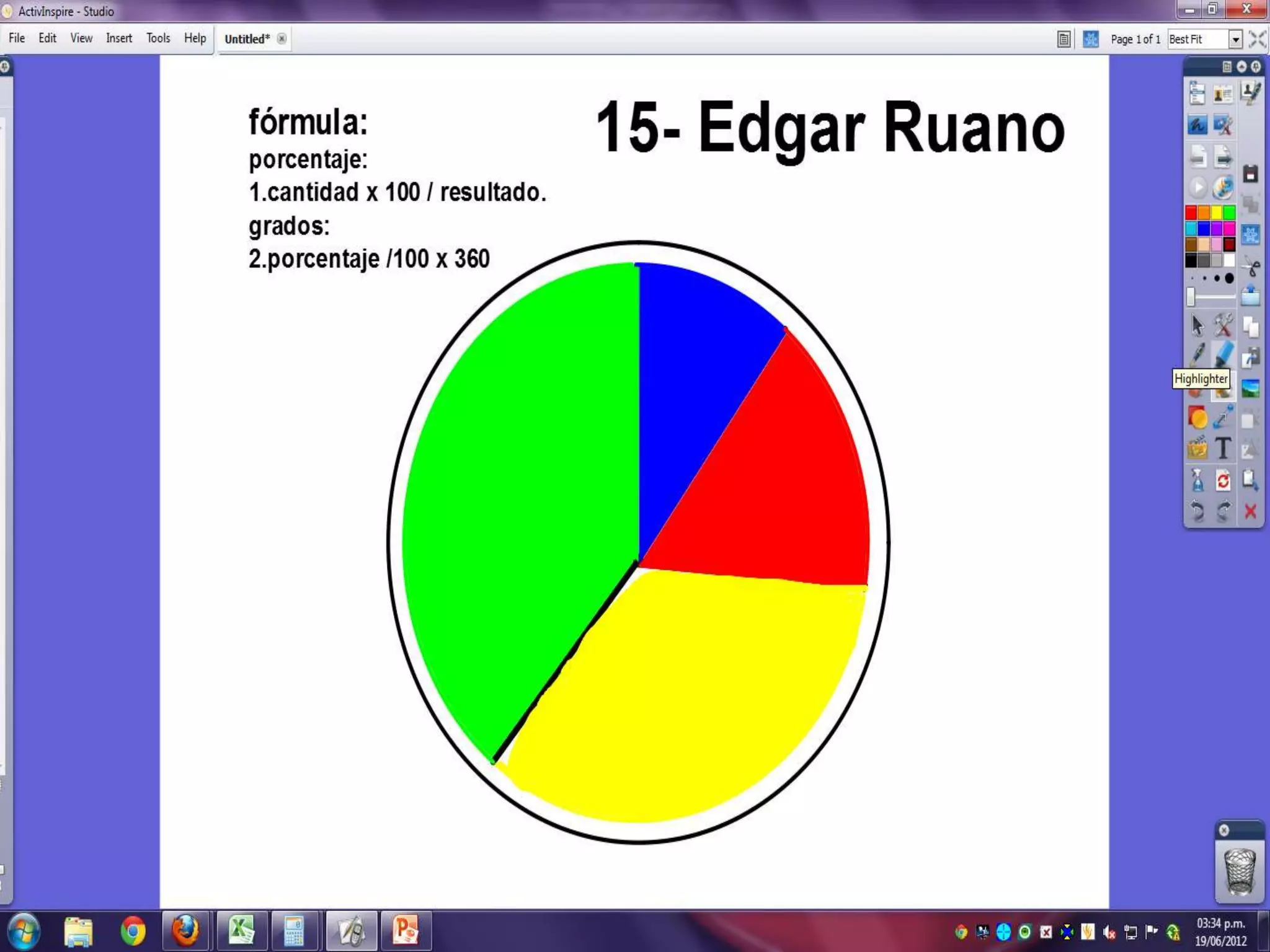This screenshot has height=952, width=1270.
Task: Open the Shape tool in the toolbox
Action: pos(1197,418)
